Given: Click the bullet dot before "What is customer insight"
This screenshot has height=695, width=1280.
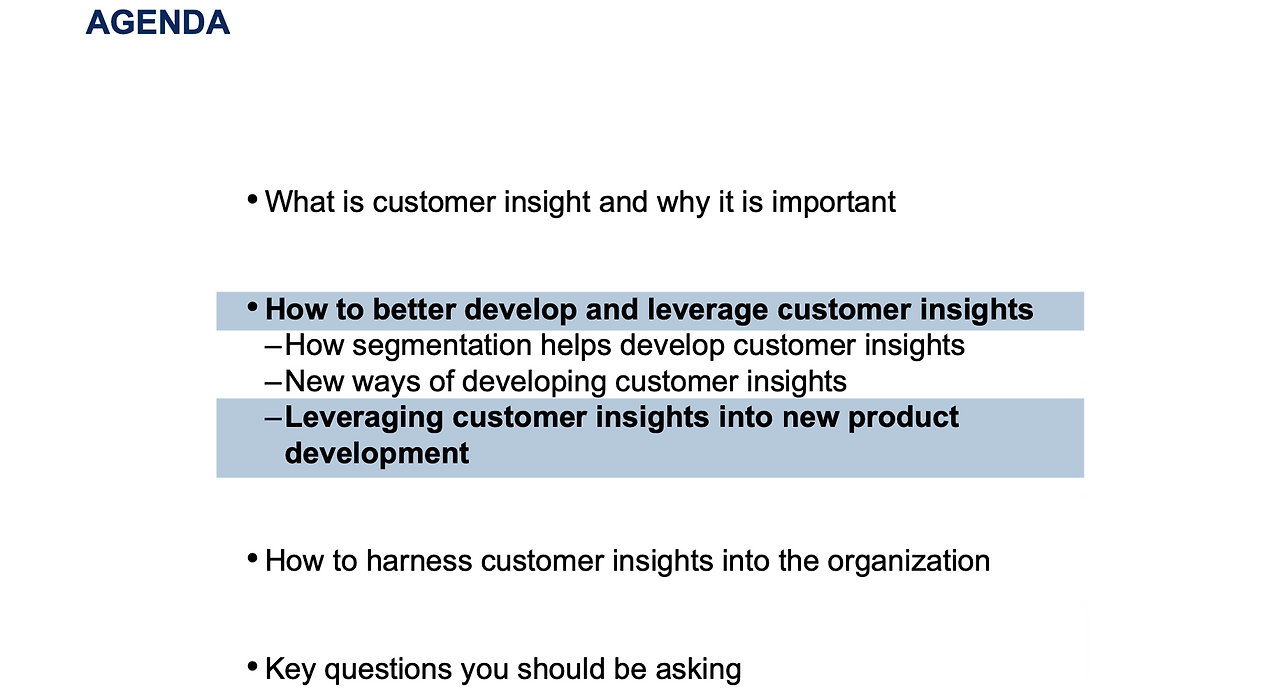Looking at the screenshot, I should click(252, 200).
